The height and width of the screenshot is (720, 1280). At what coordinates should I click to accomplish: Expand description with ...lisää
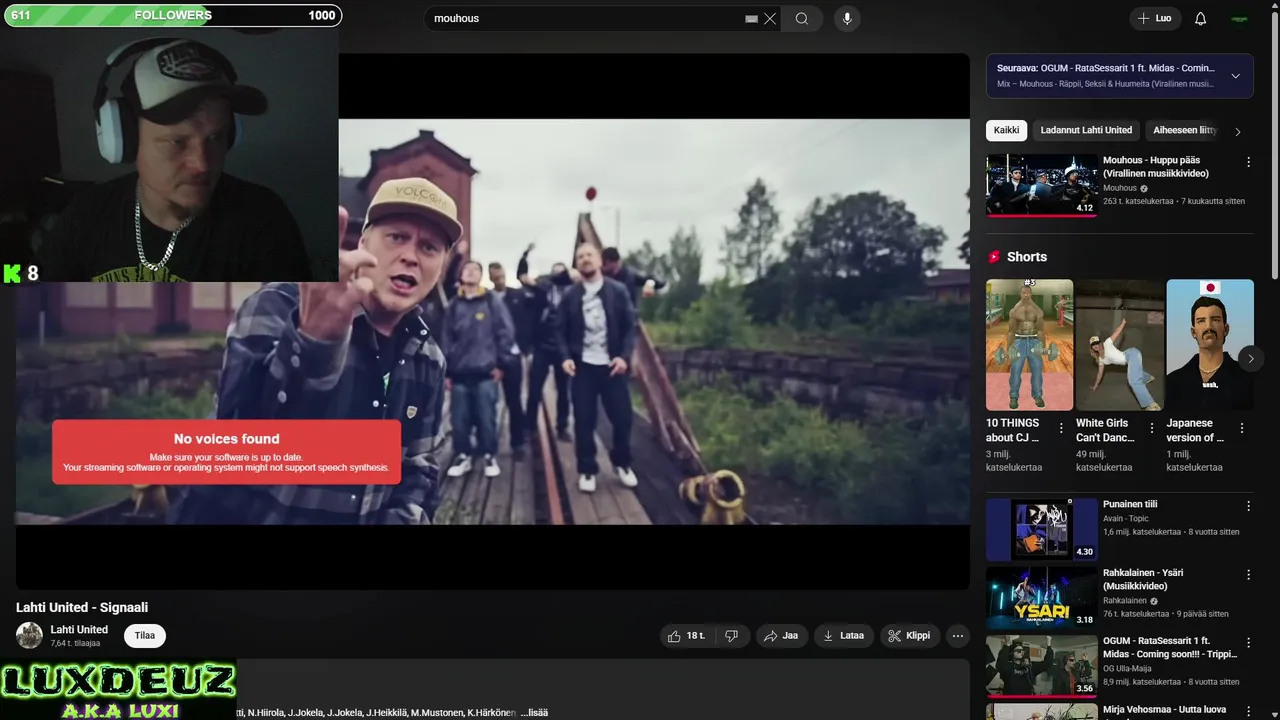[534, 712]
